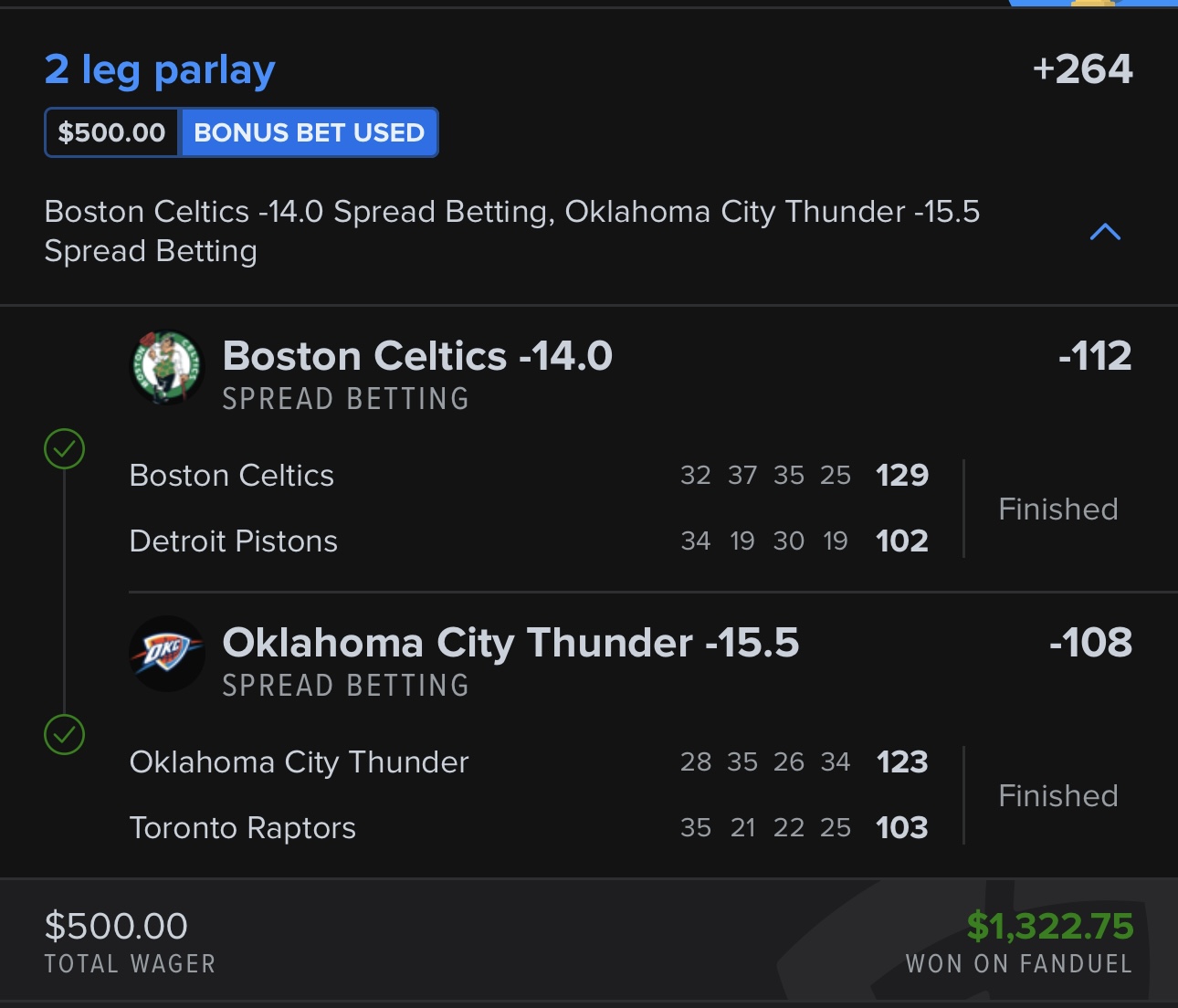This screenshot has width=1178, height=1008.
Task: Tap Finished status for Thunder game
Action: point(1058,795)
